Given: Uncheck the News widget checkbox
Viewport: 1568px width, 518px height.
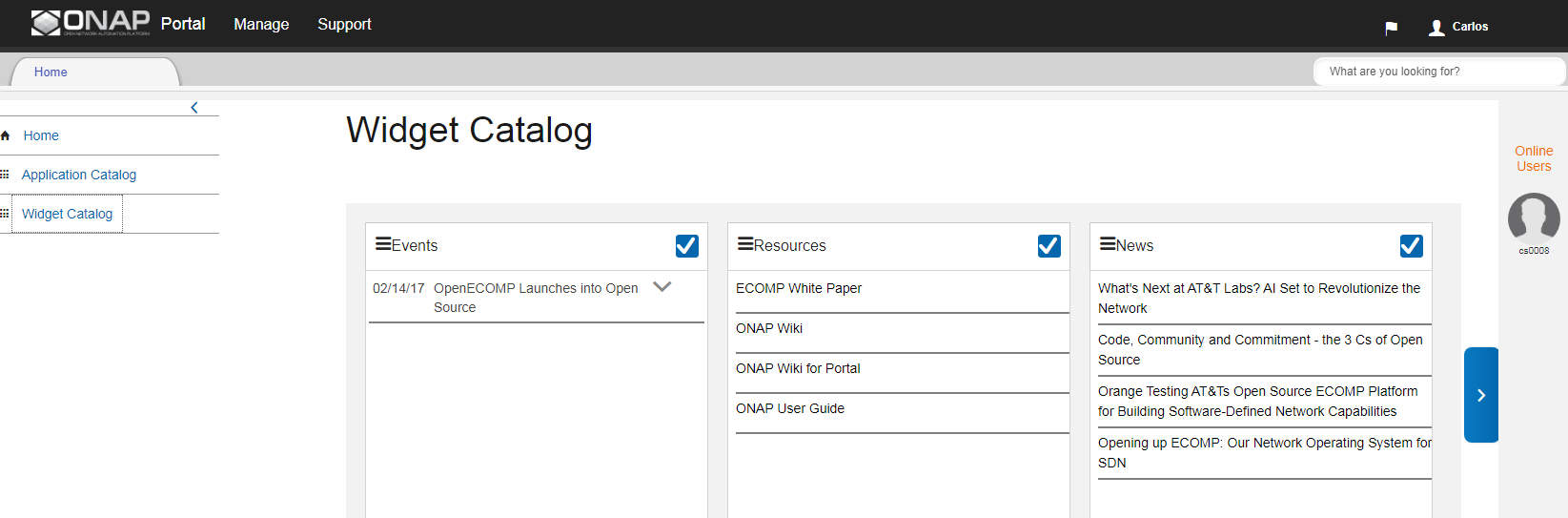Looking at the screenshot, I should tap(1411, 246).
